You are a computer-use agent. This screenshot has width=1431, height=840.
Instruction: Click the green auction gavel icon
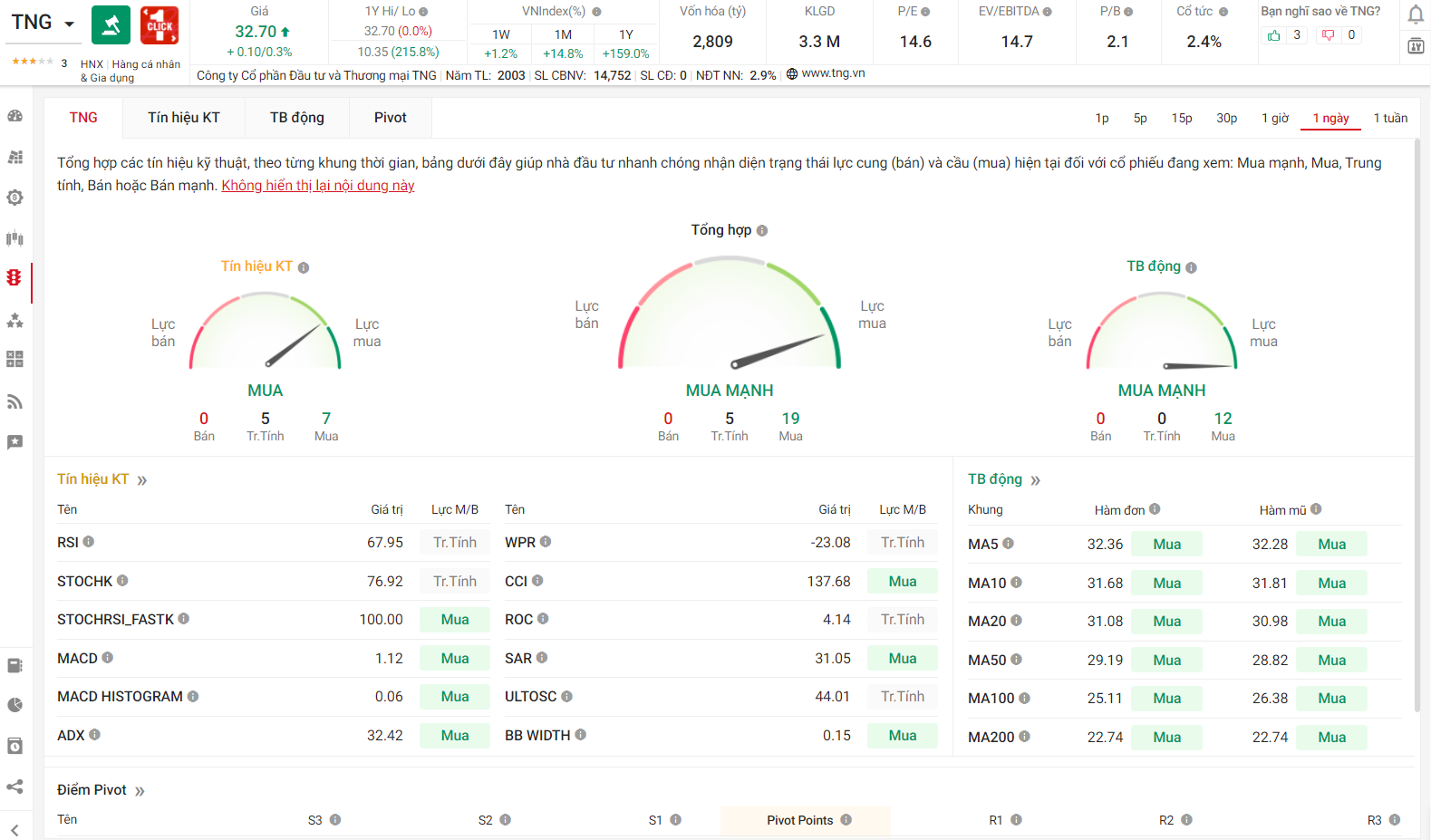pos(111,25)
